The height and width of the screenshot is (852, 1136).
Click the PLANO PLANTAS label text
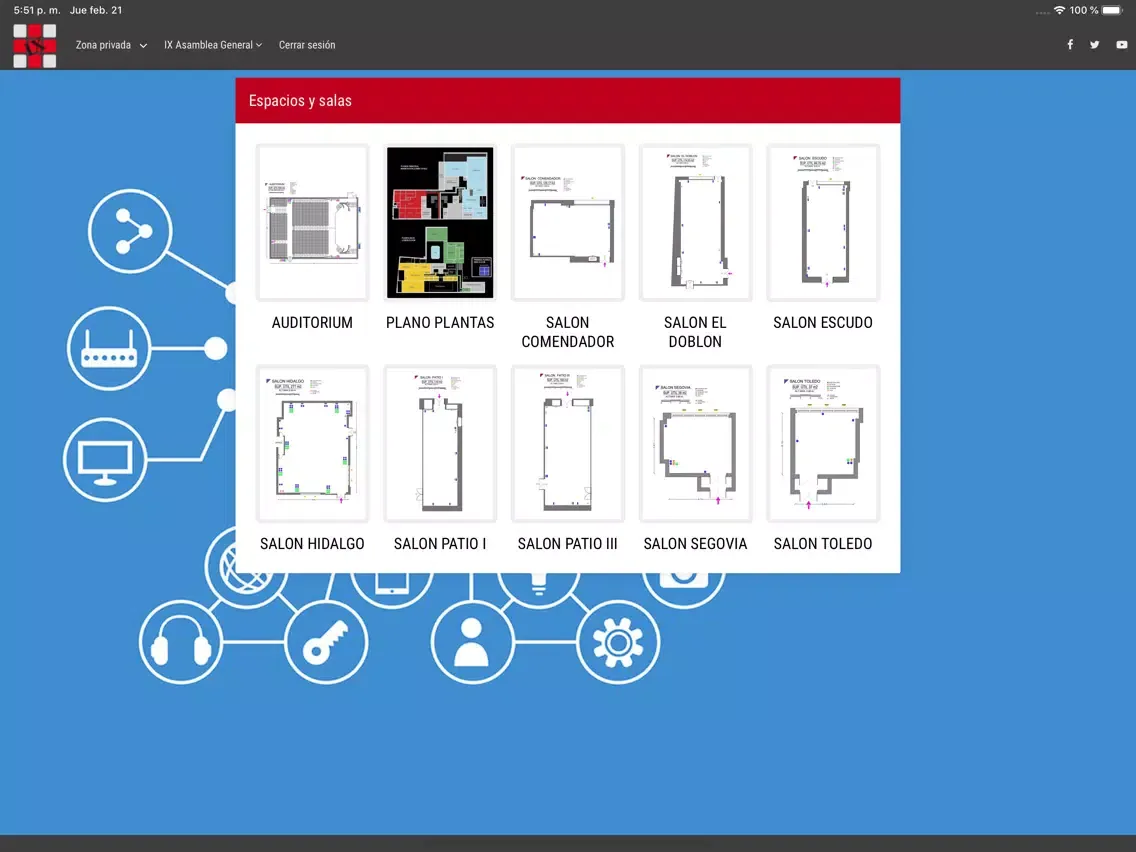pos(440,323)
